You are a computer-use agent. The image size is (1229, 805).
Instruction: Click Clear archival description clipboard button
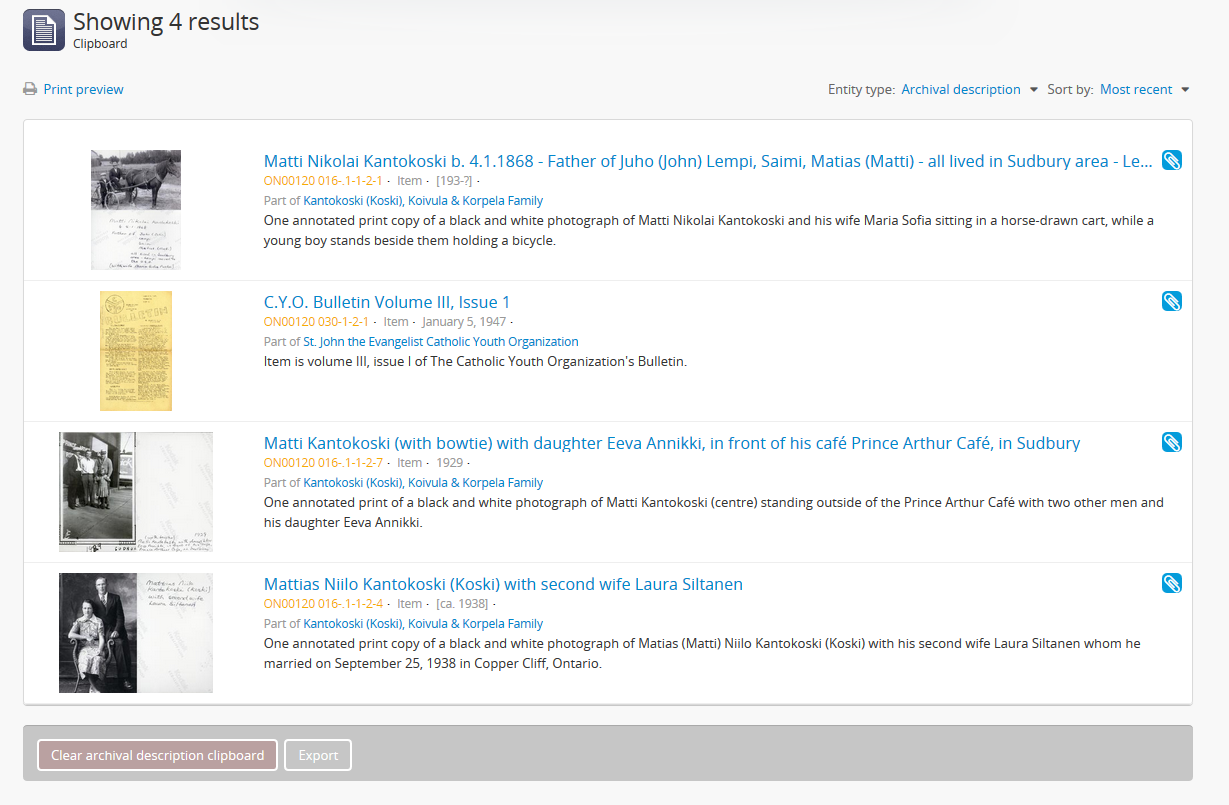[157, 755]
